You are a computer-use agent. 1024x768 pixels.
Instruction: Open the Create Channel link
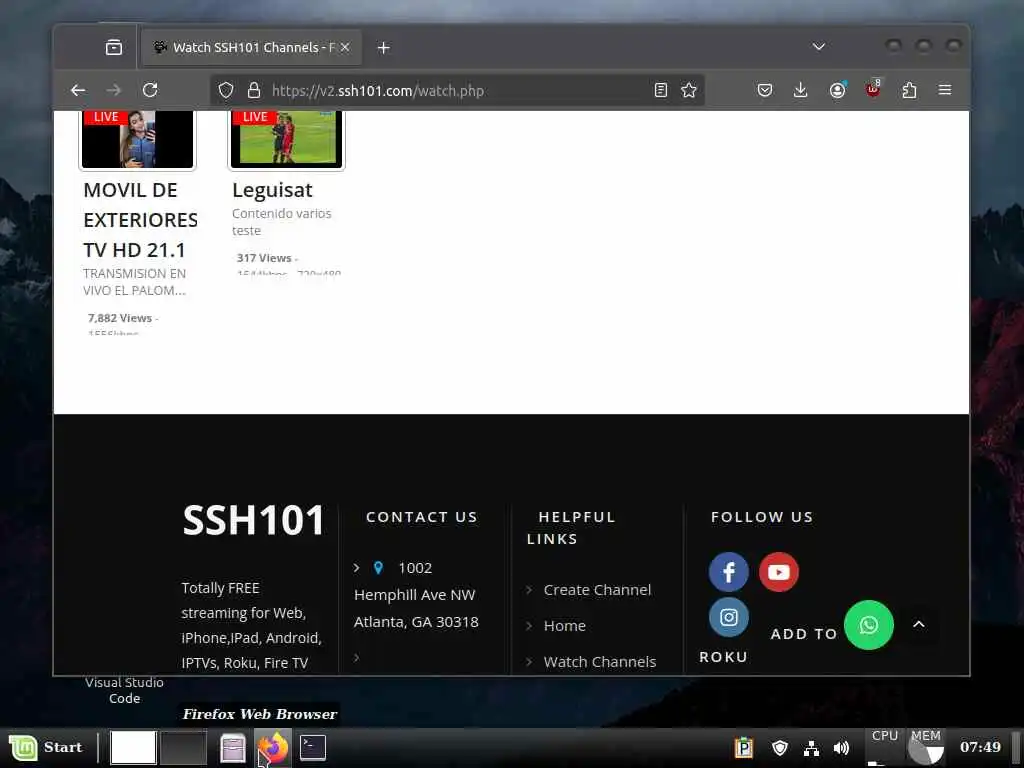click(597, 590)
